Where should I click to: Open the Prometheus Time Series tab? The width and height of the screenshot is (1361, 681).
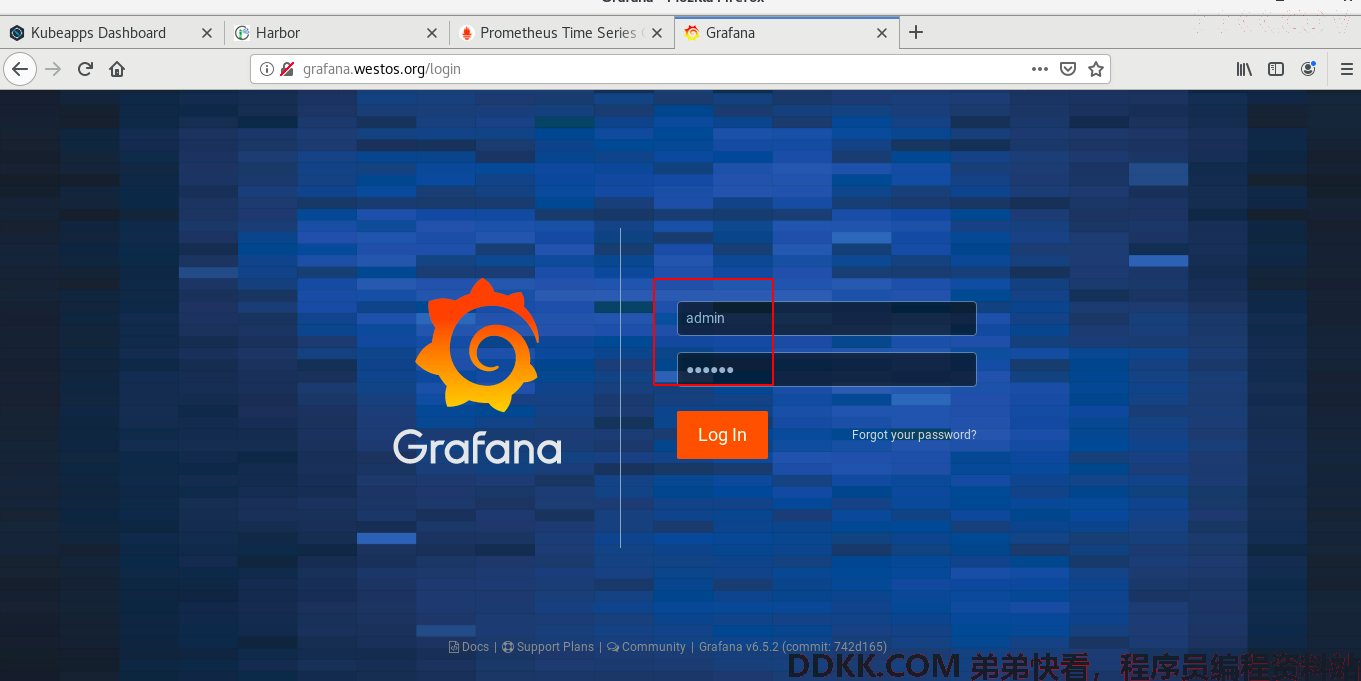point(561,33)
